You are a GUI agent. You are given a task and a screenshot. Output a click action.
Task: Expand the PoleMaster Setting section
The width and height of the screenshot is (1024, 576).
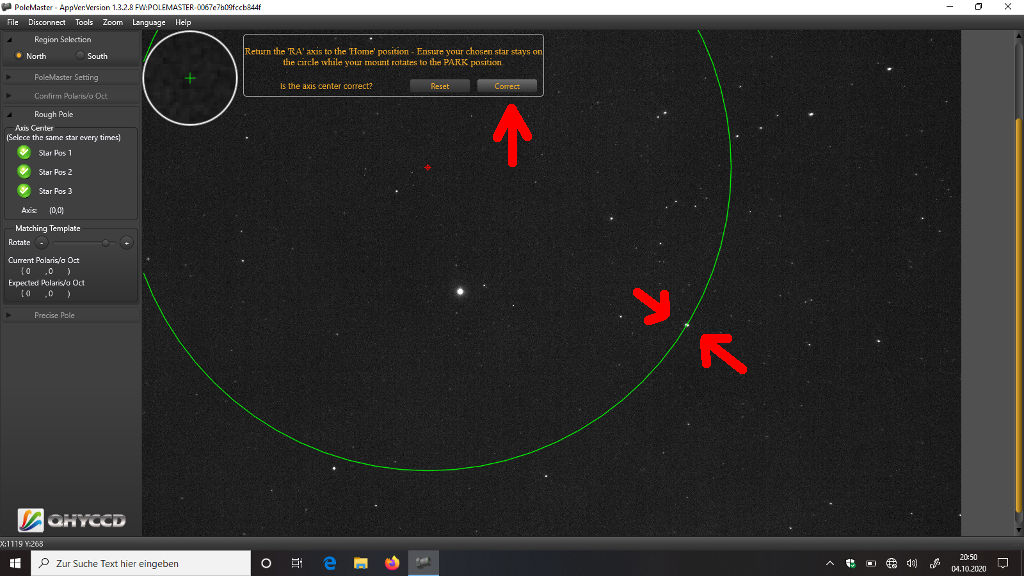66,77
